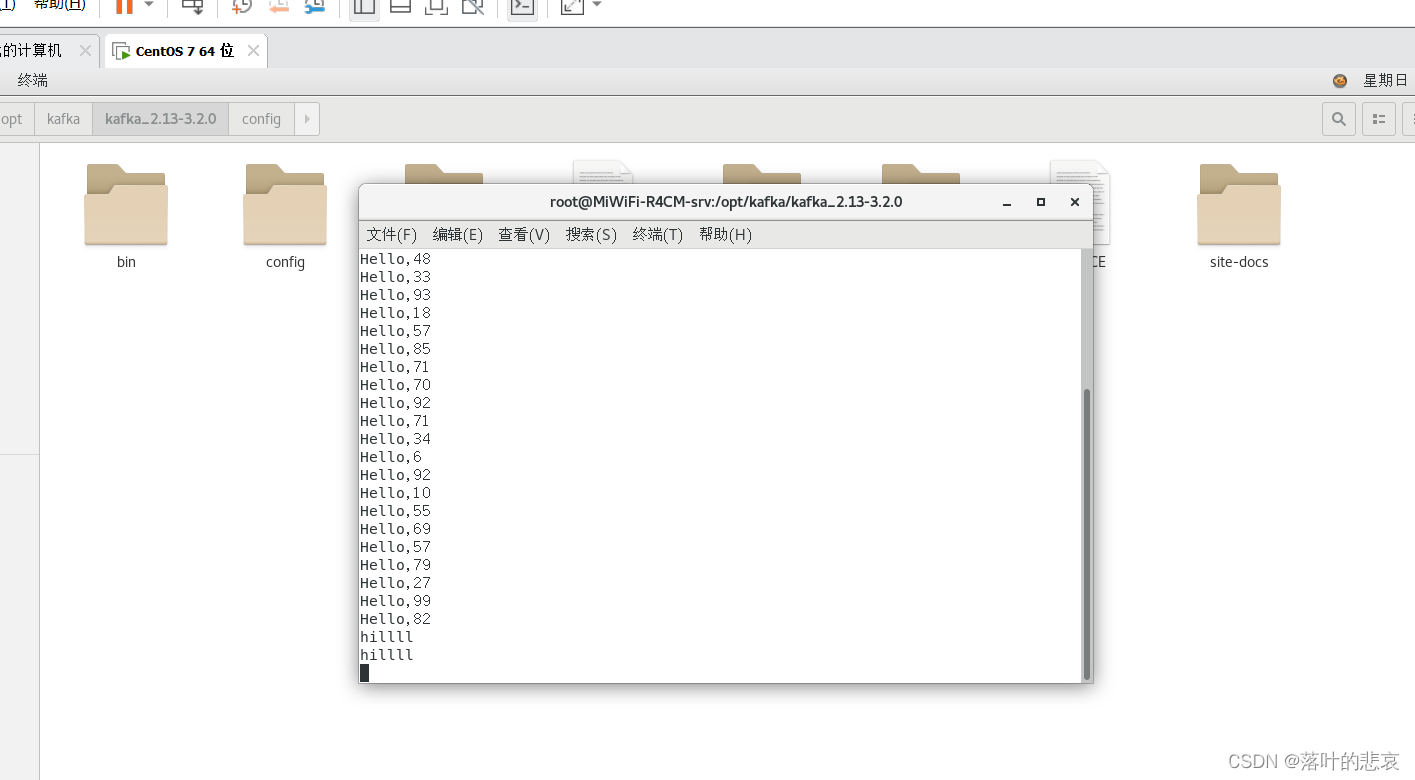Click the take snapshot icon
The image size is (1415, 780).
241,6
